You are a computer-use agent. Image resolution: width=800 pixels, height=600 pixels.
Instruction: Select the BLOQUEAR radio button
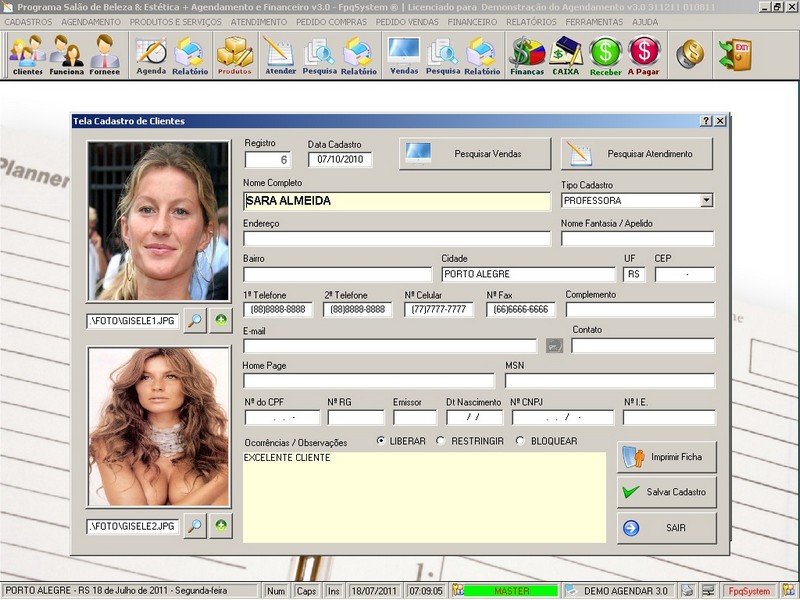point(520,441)
